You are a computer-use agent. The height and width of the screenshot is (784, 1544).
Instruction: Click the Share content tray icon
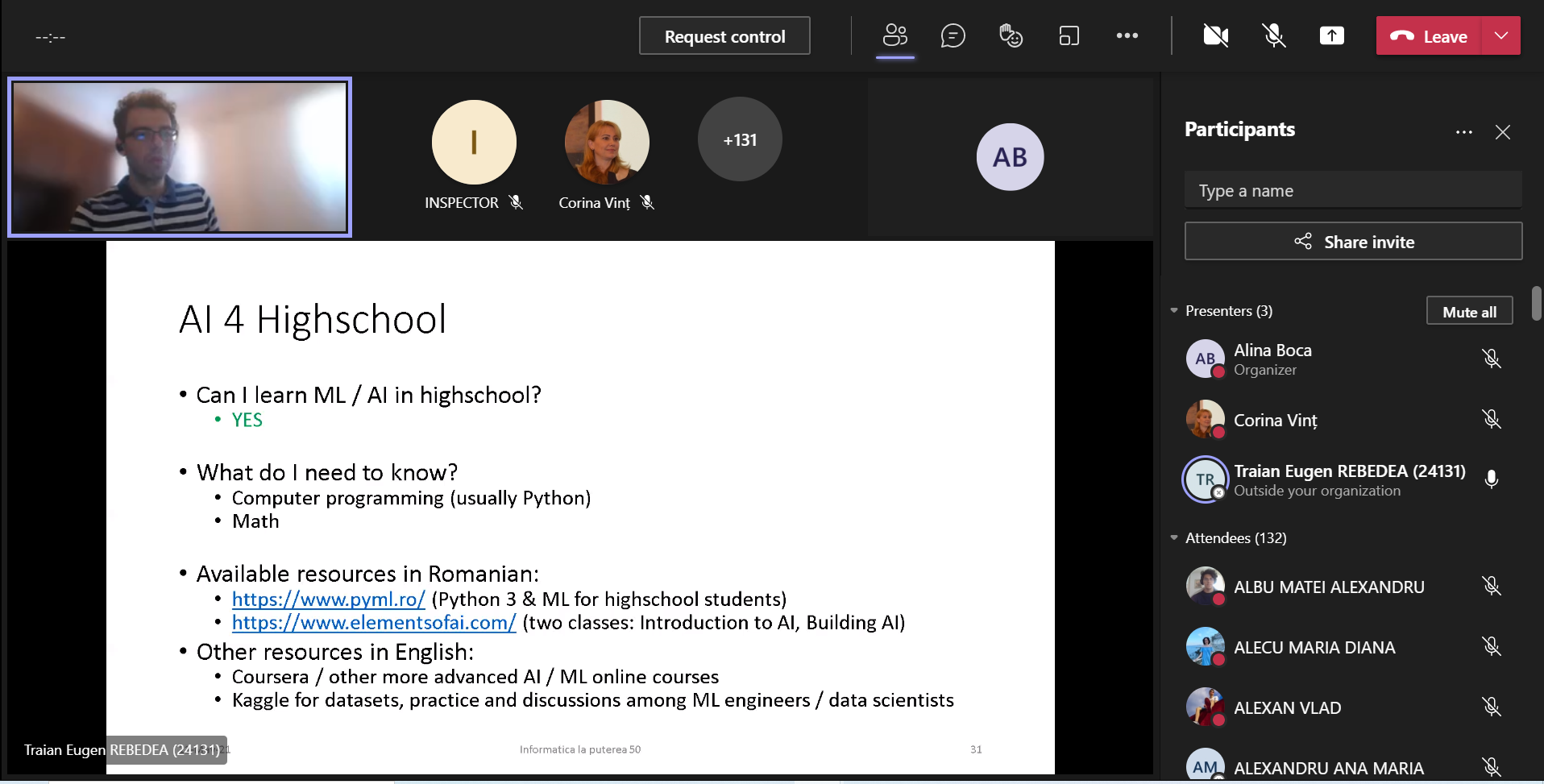coord(1331,36)
